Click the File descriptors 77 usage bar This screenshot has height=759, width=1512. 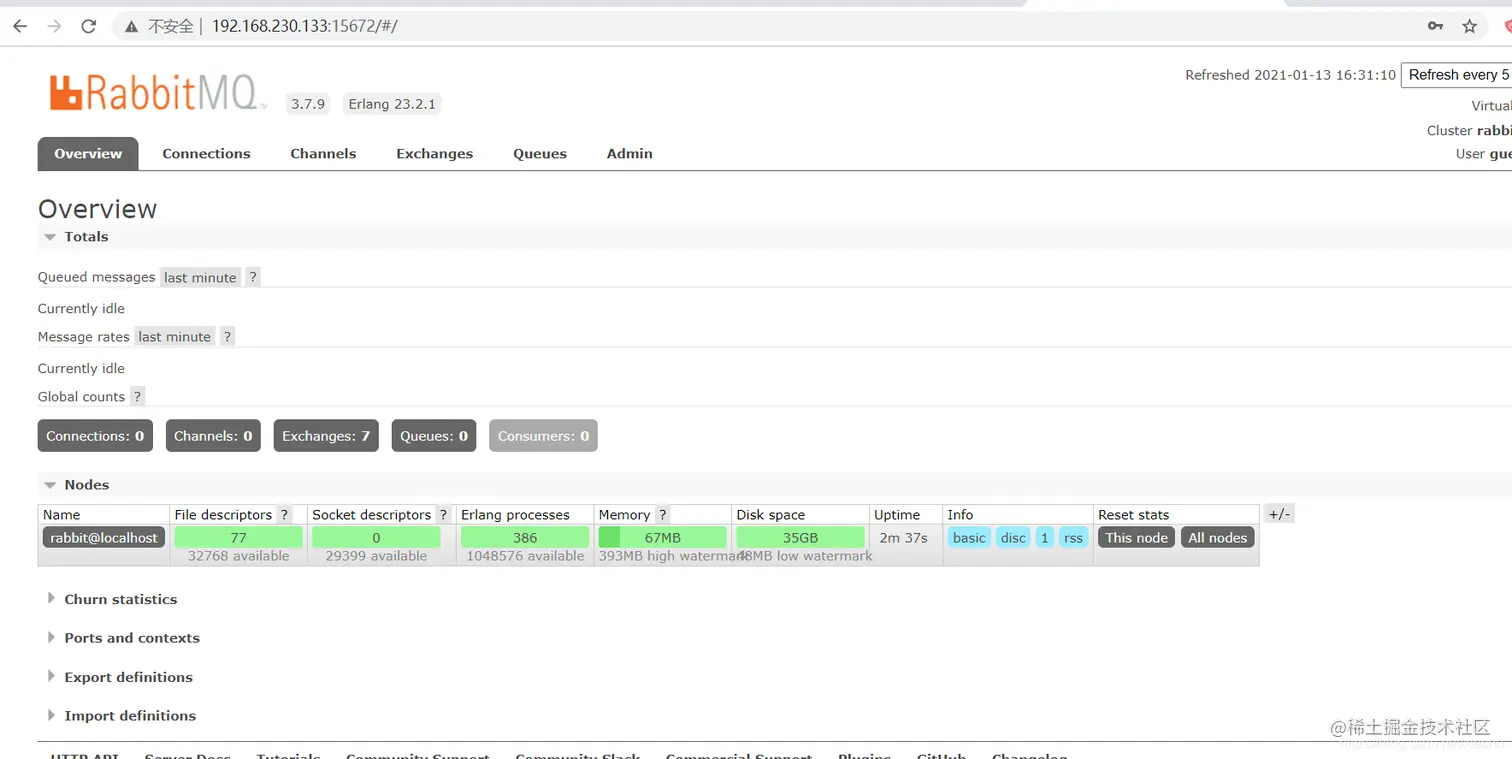point(238,538)
